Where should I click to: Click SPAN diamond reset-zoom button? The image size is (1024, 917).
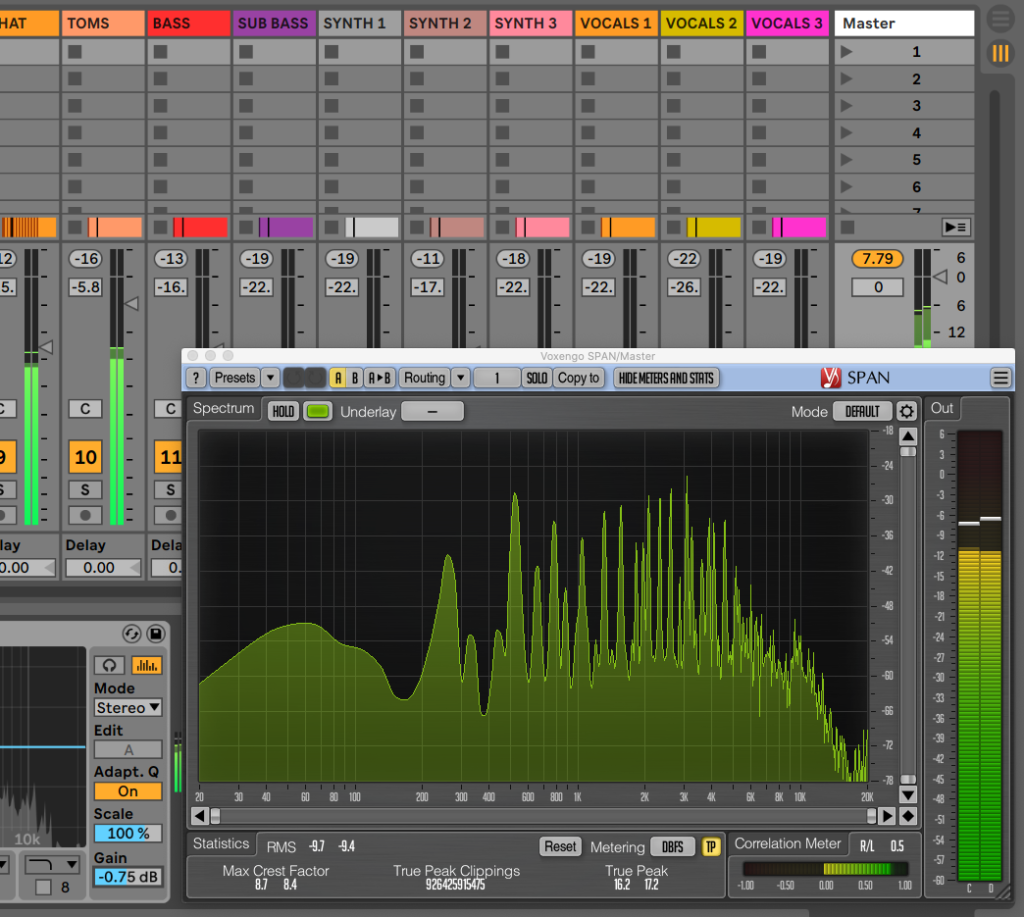(x=908, y=816)
